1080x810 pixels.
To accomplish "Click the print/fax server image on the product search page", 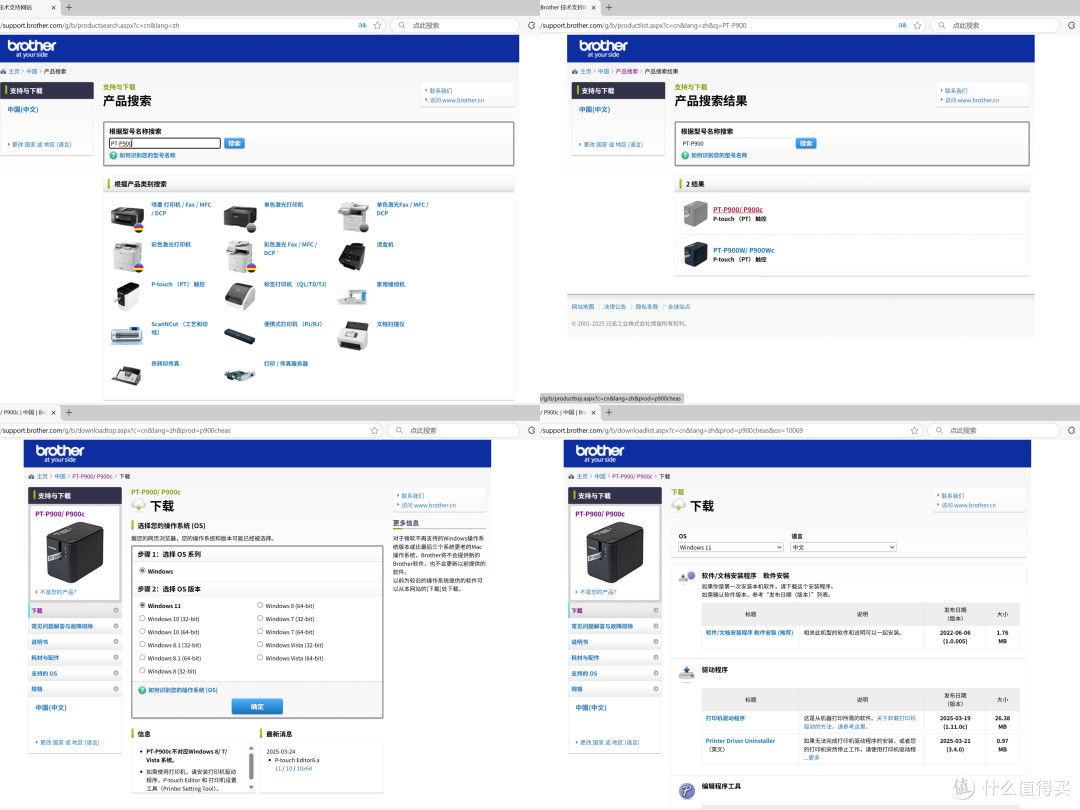I will click(240, 375).
